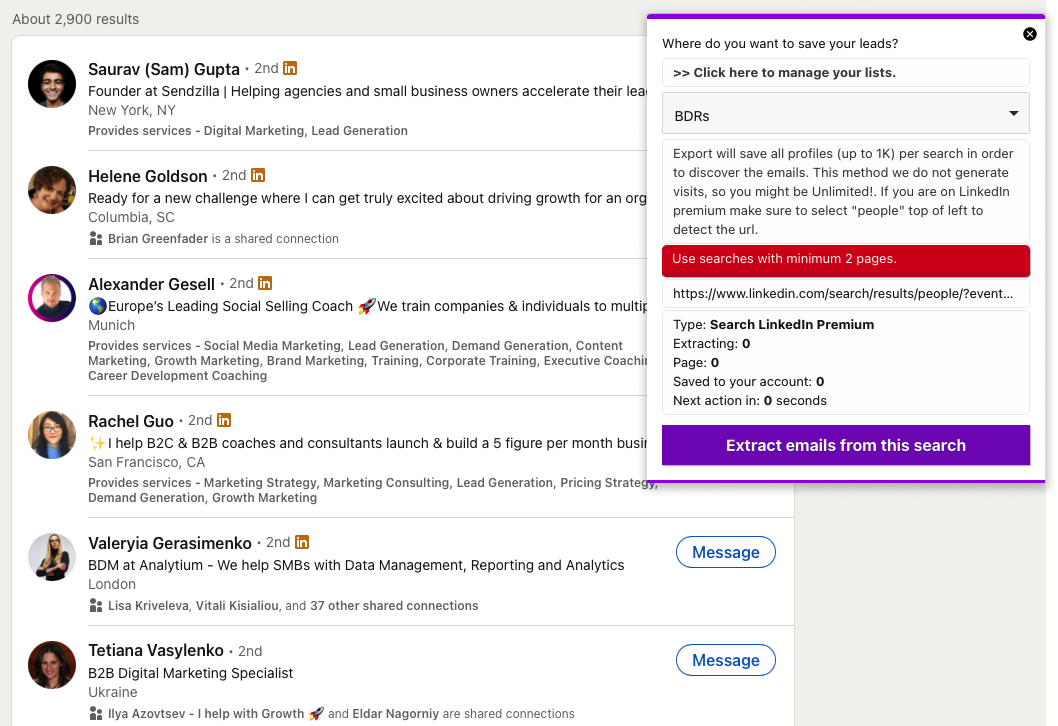Click shared connections icon under Helene Goldson
The image size is (1058, 726).
[96, 239]
